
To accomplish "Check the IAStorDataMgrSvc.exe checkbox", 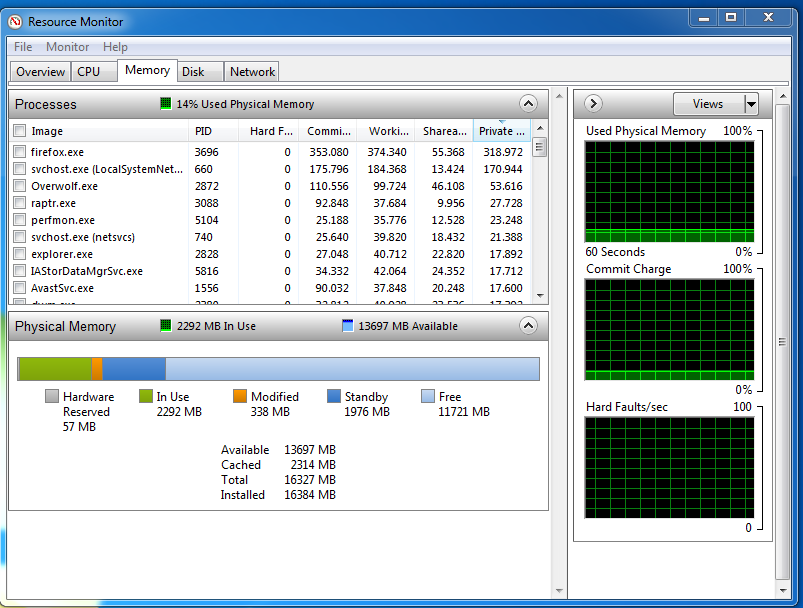I will click(19, 270).
